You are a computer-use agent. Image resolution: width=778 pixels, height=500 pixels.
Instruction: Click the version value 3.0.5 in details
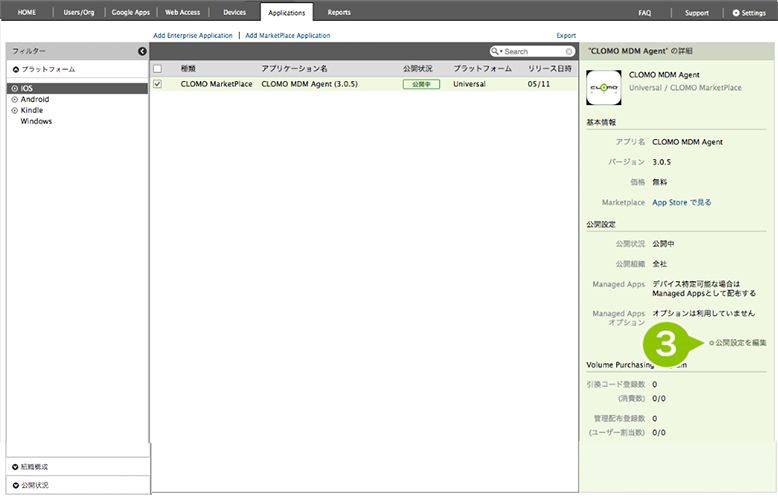661,162
